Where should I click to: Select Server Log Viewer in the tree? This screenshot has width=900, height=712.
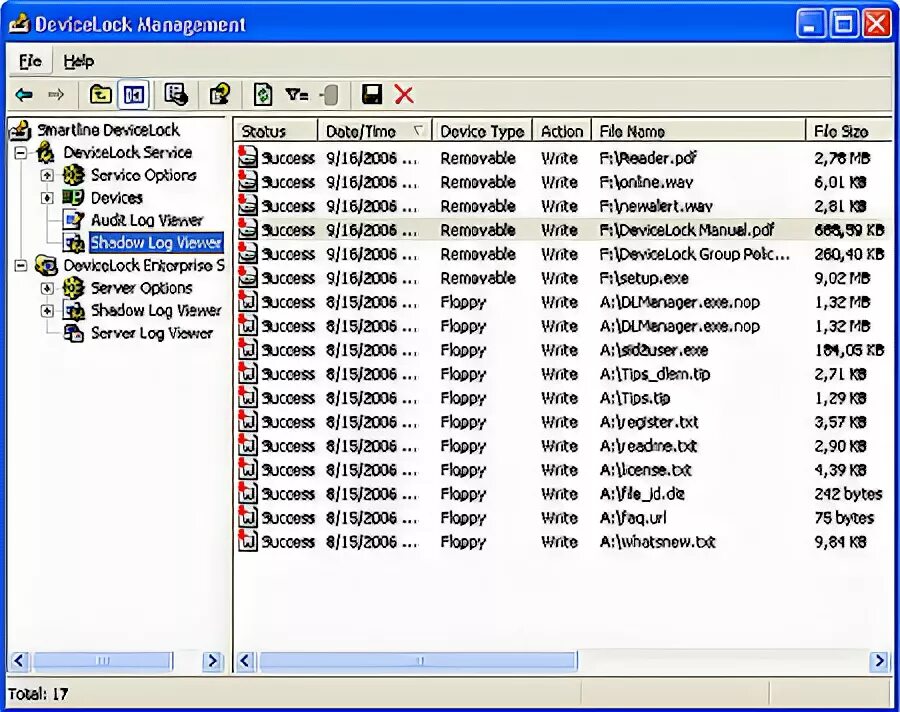click(152, 333)
